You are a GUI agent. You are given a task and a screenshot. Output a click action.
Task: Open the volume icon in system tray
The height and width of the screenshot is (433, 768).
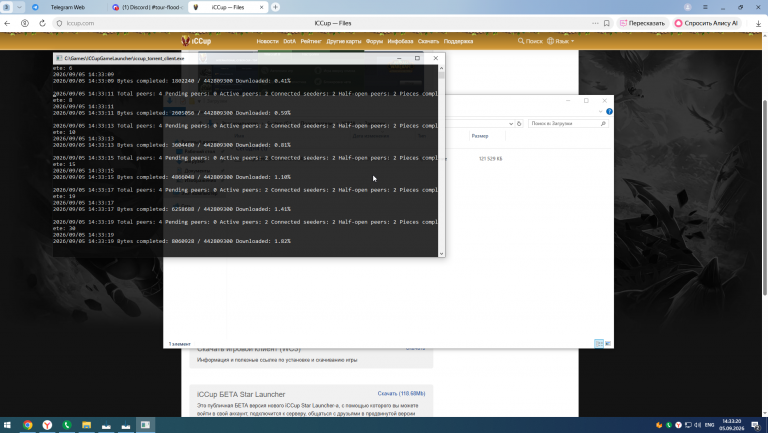697,425
